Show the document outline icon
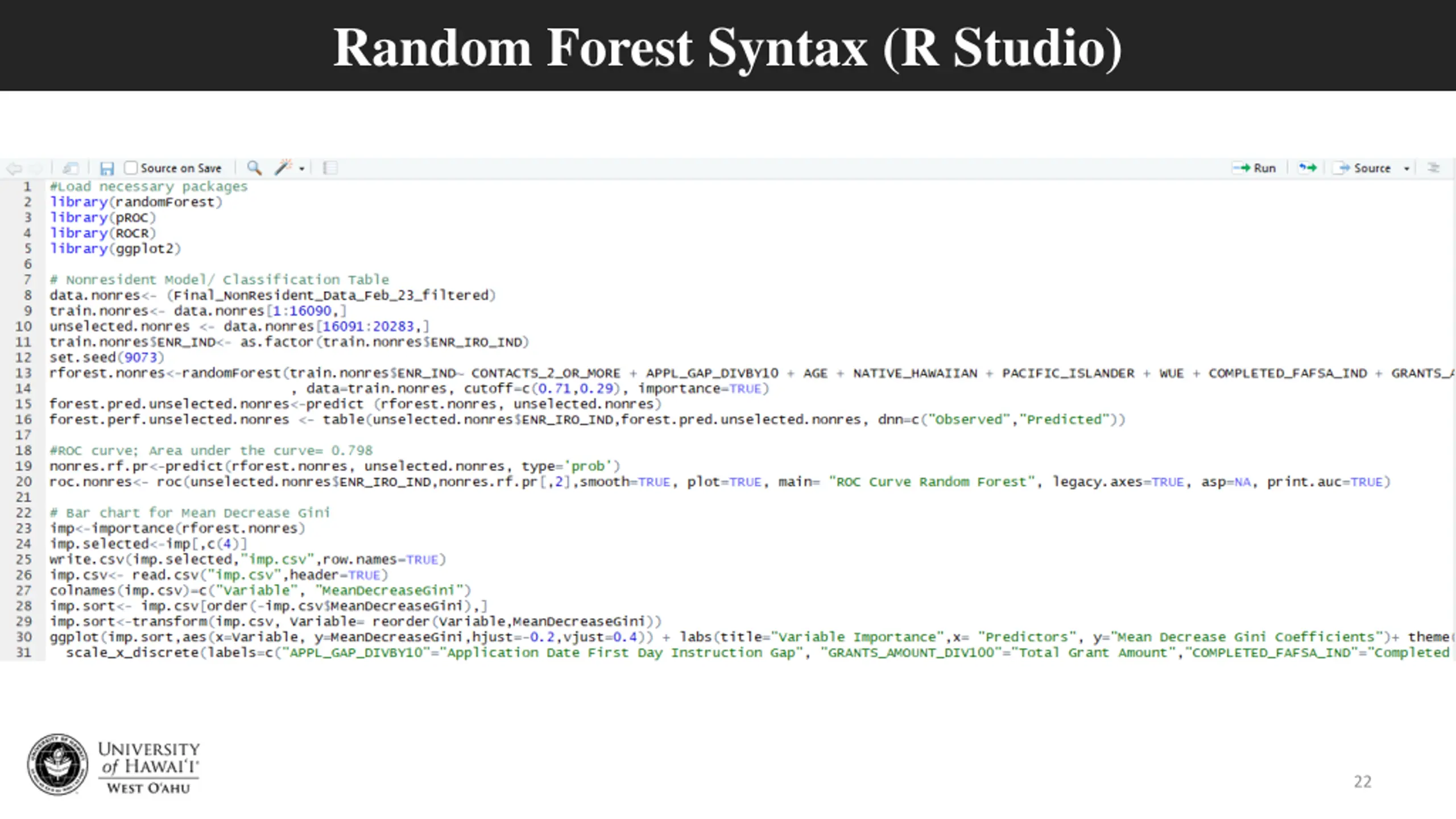The width and height of the screenshot is (1456, 819). tap(1434, 168)
